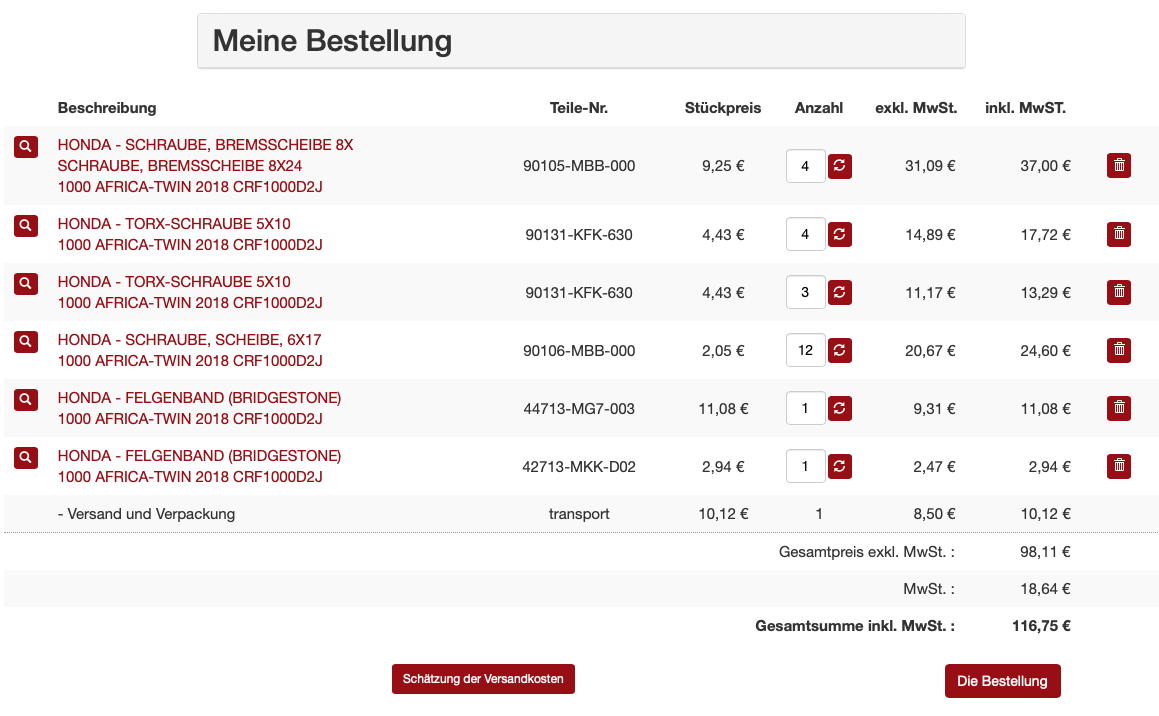The image size is (1159, 716).
Task: Open HONDA - SCHRAUBE, SCHEIBE, 6X17 link
Action: tap(189, 340)
